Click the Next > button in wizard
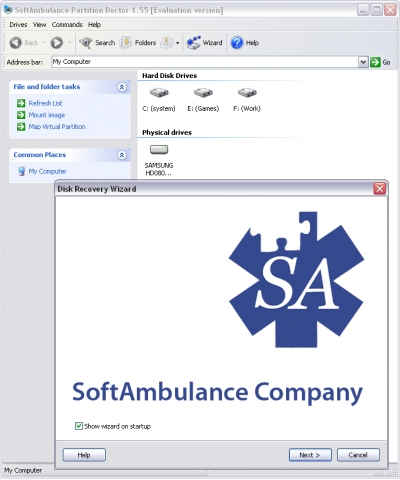Viewport: 400px width, 480px height. point(310,455)
